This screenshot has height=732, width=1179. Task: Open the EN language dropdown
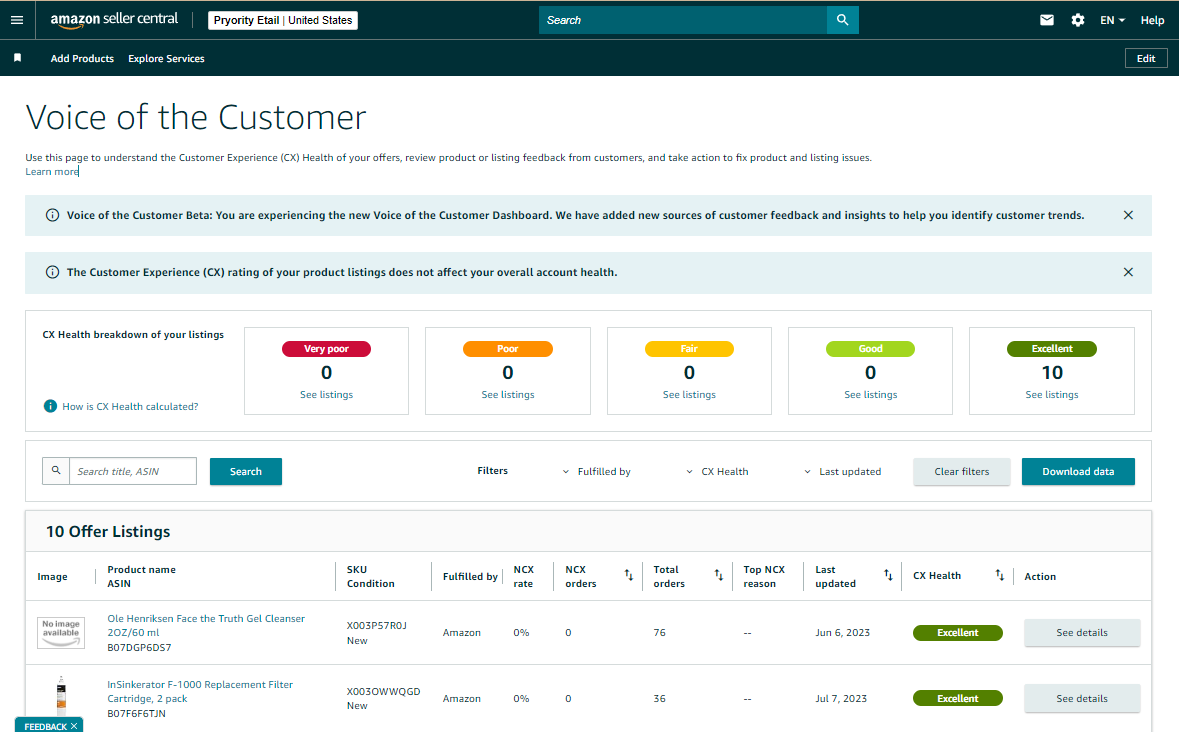[x=1112, y=20]
